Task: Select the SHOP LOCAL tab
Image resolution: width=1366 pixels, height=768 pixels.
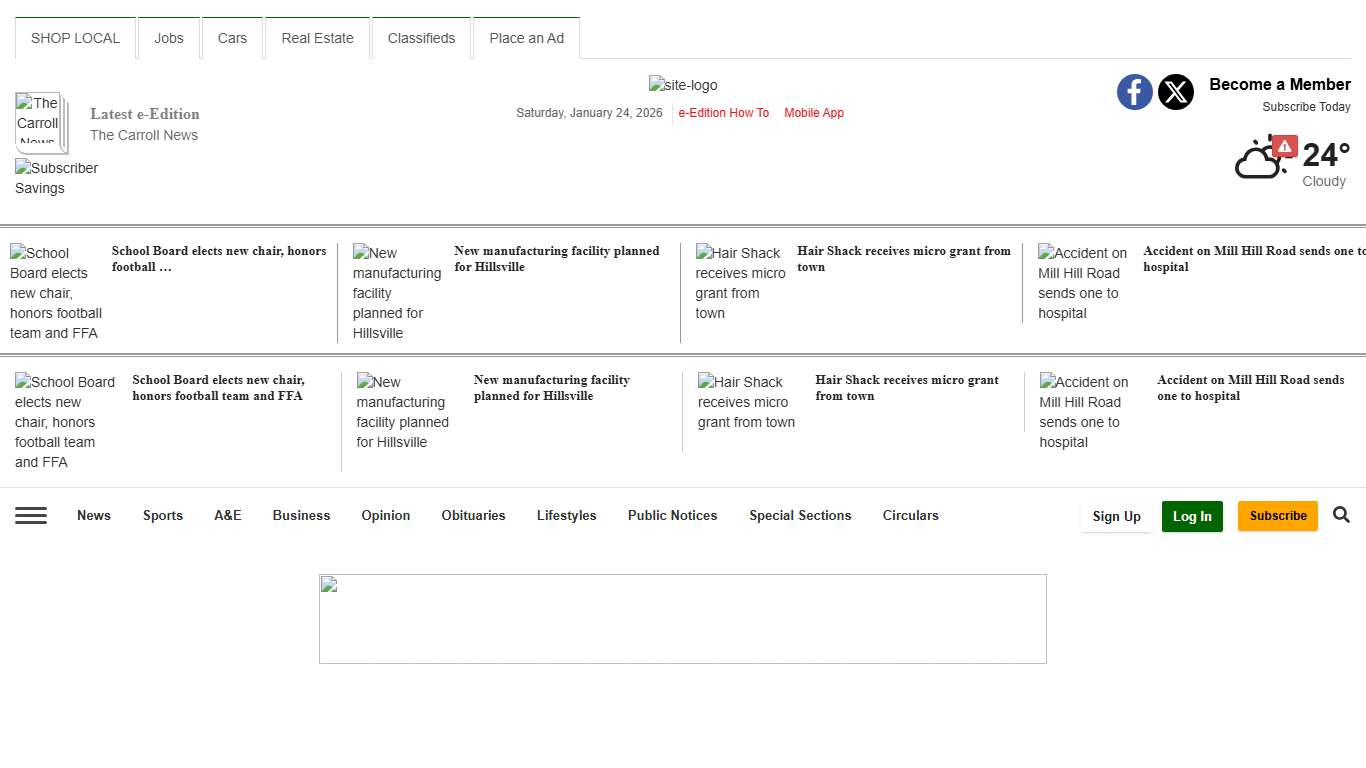Action: 75,38
